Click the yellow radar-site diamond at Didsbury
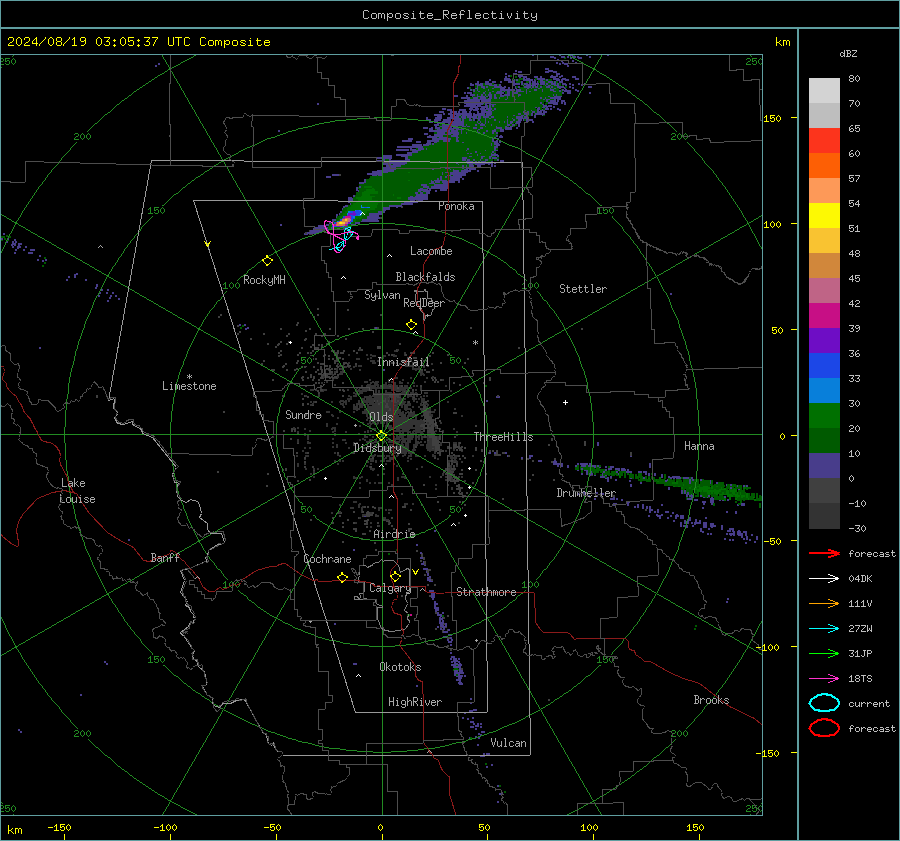This screenshot has height=841, width=900. [x=381, y=436]
